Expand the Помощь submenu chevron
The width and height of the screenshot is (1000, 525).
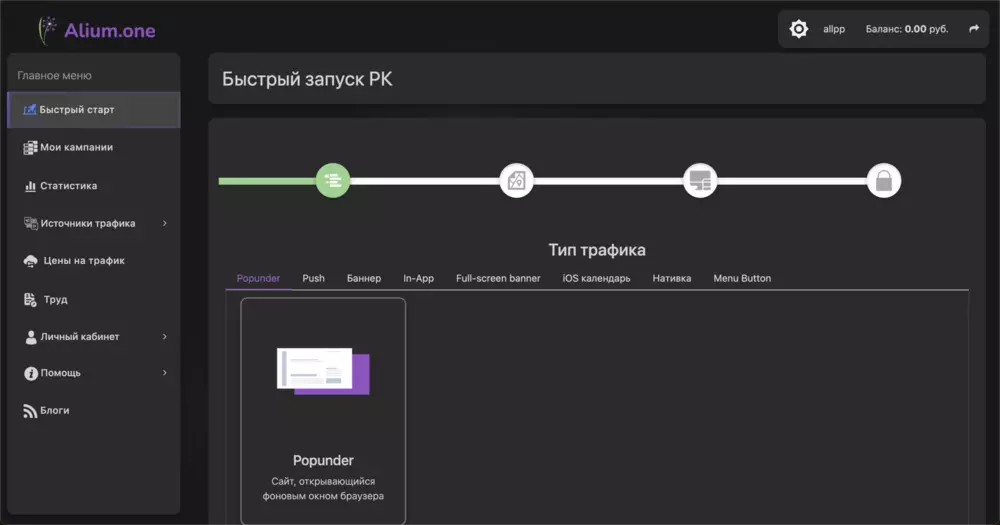[165, 373]
